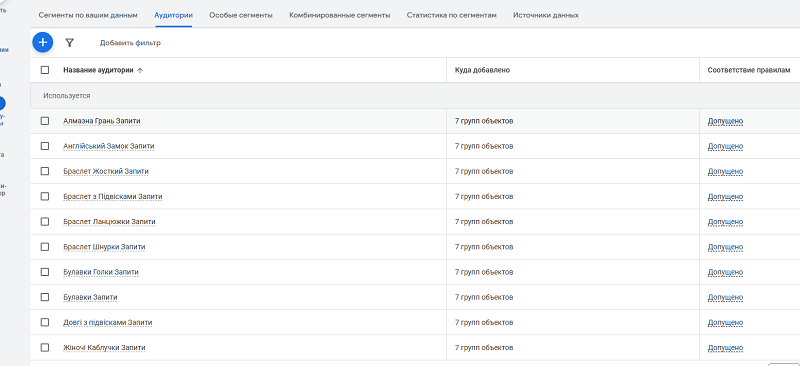Viewport: 800px width, 366px height.
Task: Open audience Браслет Ланцюжки Запити
Action: (x=109, y=222)
